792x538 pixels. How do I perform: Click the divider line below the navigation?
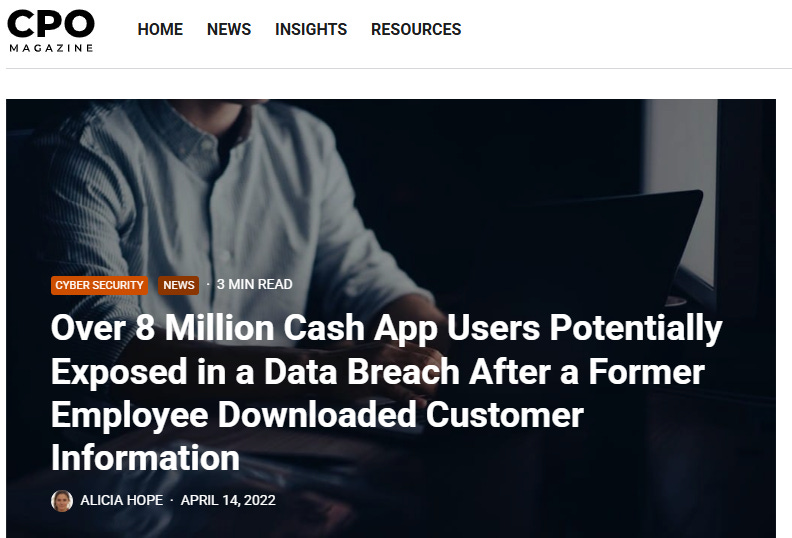[x=399, y=68]
